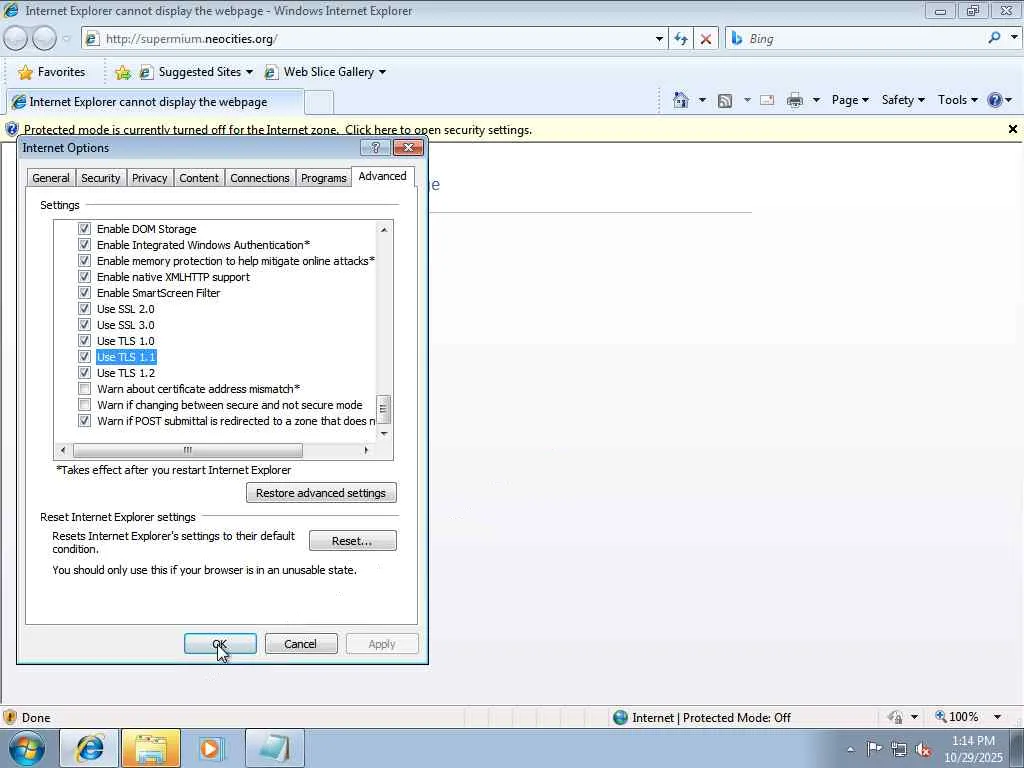The image size is (1024, 768).
Task: Toggle Enable native XMLHTTP support checkbox
Action: [84, 277]
